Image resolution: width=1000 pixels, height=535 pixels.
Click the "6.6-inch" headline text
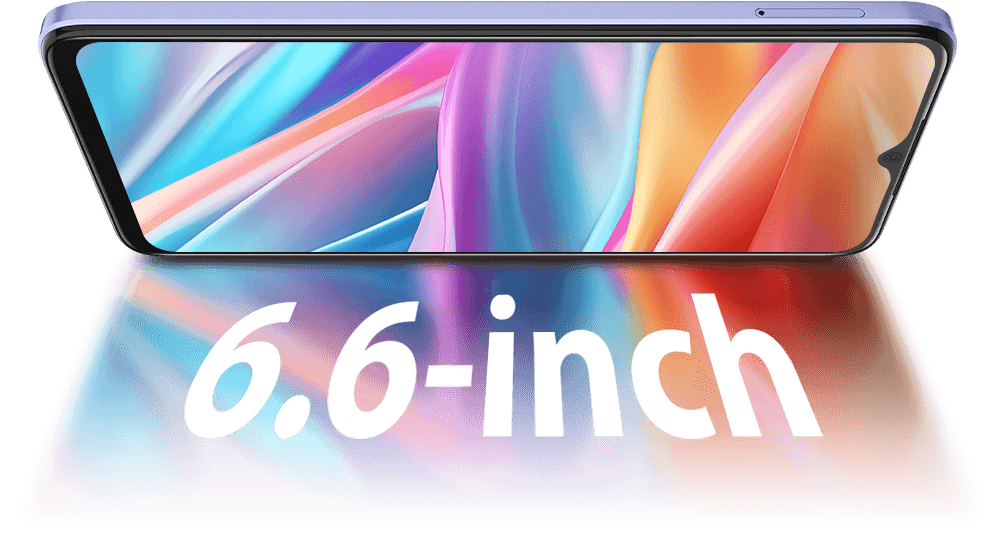coord(502,367)
